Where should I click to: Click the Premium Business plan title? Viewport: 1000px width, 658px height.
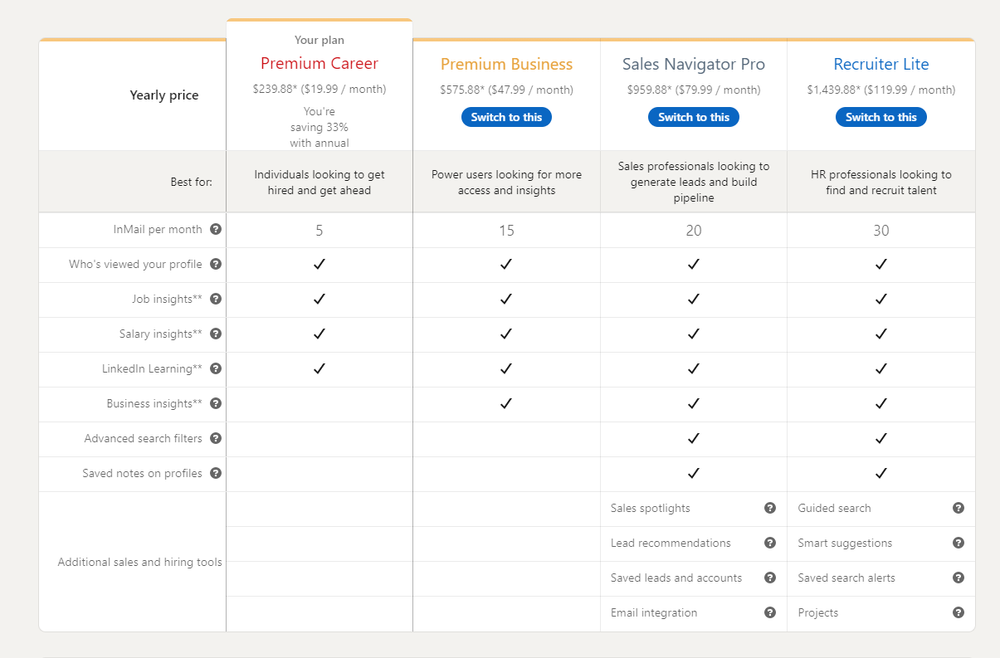506,64
